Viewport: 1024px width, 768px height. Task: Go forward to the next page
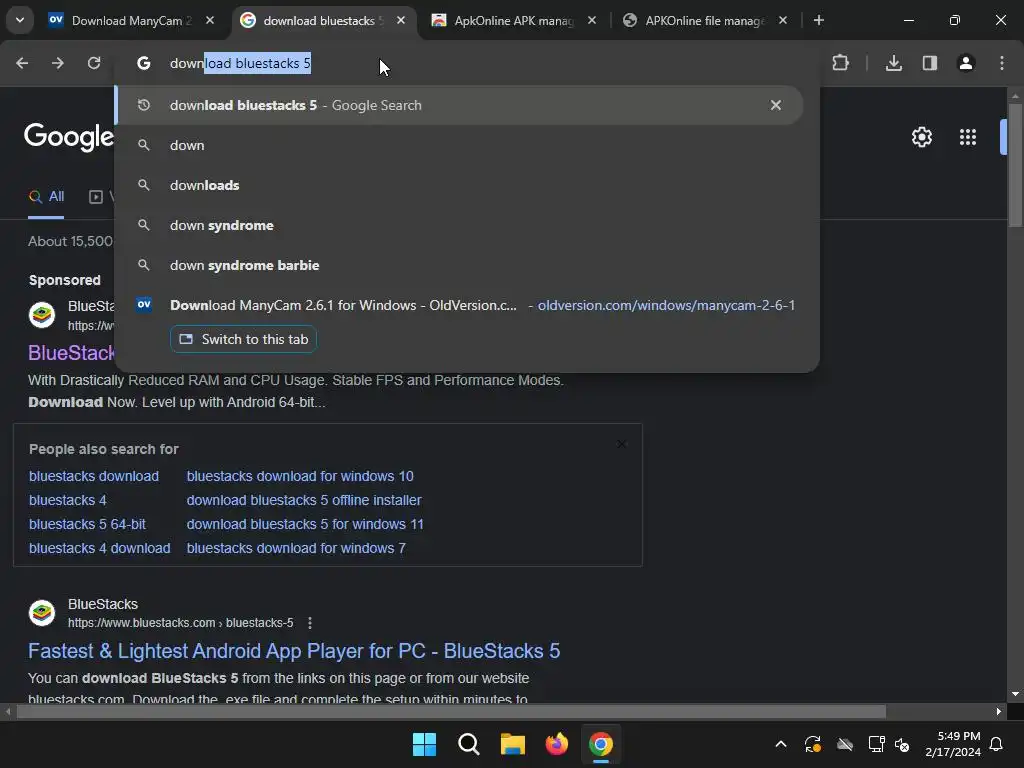tap(58, 63)
